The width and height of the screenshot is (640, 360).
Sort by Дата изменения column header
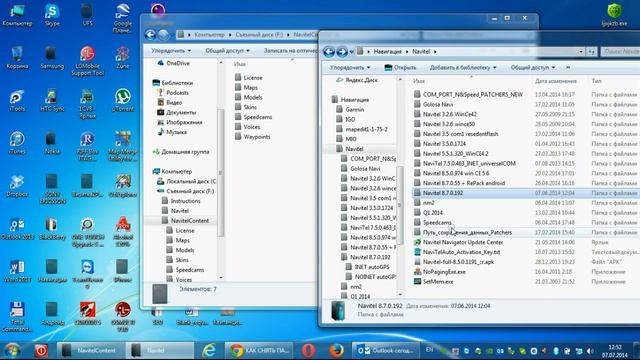[x=555, y=81]
